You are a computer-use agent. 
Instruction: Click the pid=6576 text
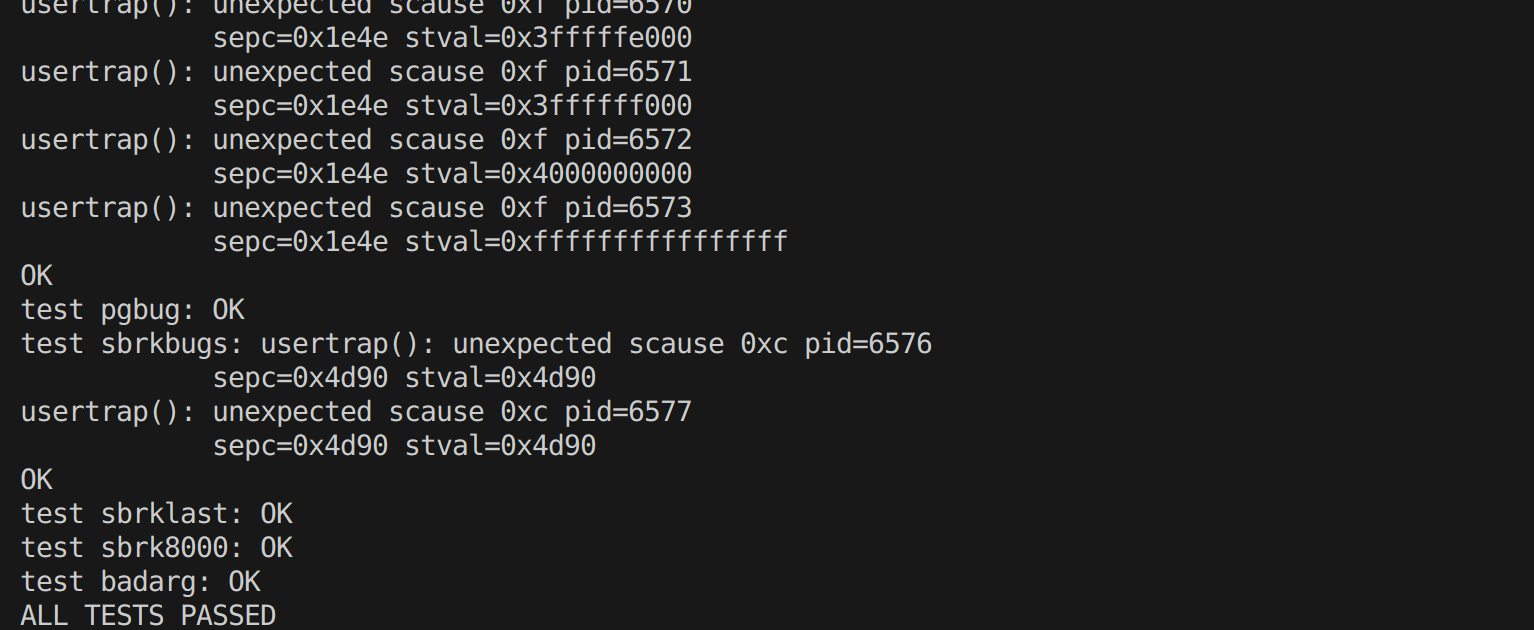coord(868,344)
